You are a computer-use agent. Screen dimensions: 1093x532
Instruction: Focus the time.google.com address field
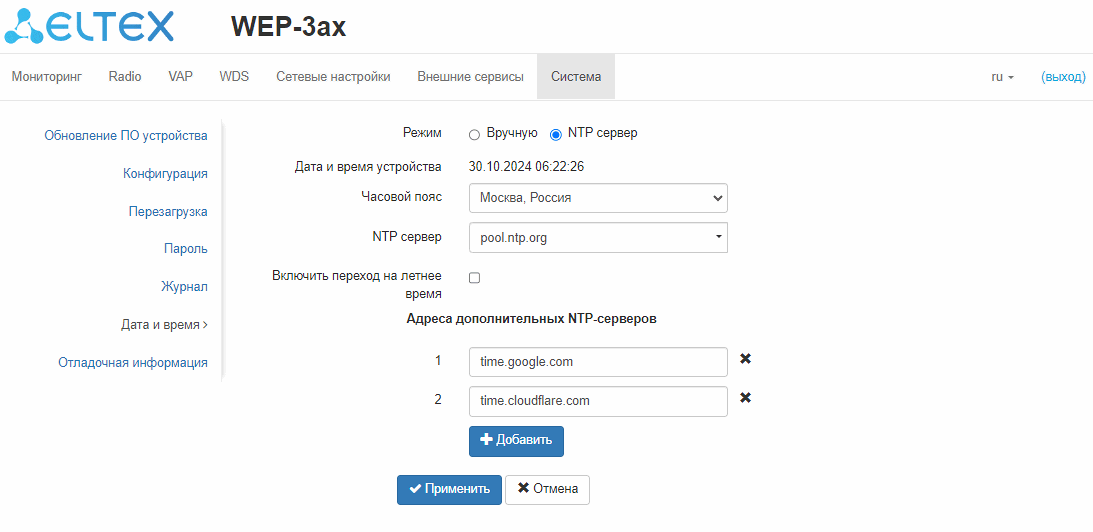pyautogui.click(x=597, y=362)
